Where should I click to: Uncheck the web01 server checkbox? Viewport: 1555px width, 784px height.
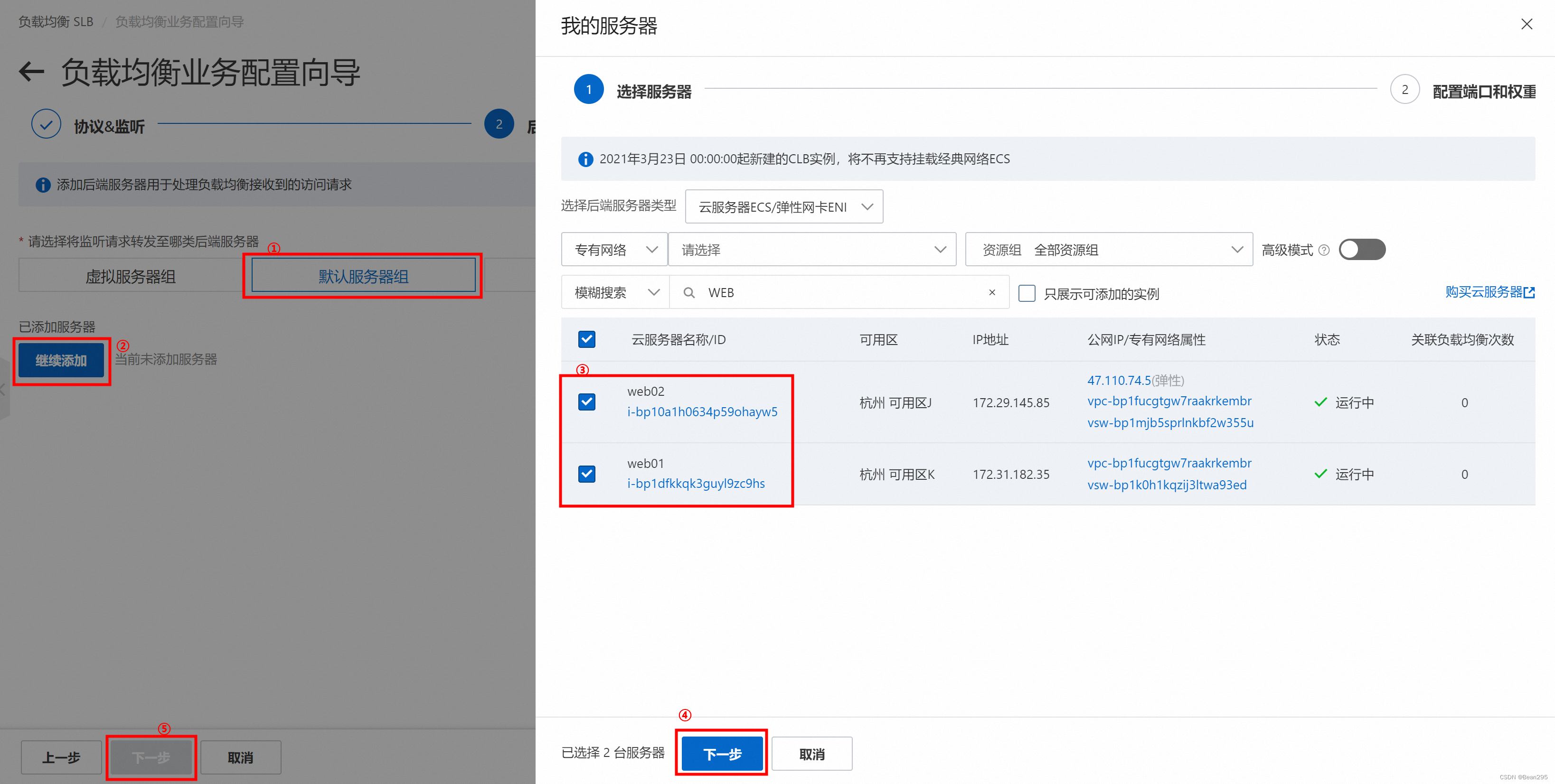587,474
